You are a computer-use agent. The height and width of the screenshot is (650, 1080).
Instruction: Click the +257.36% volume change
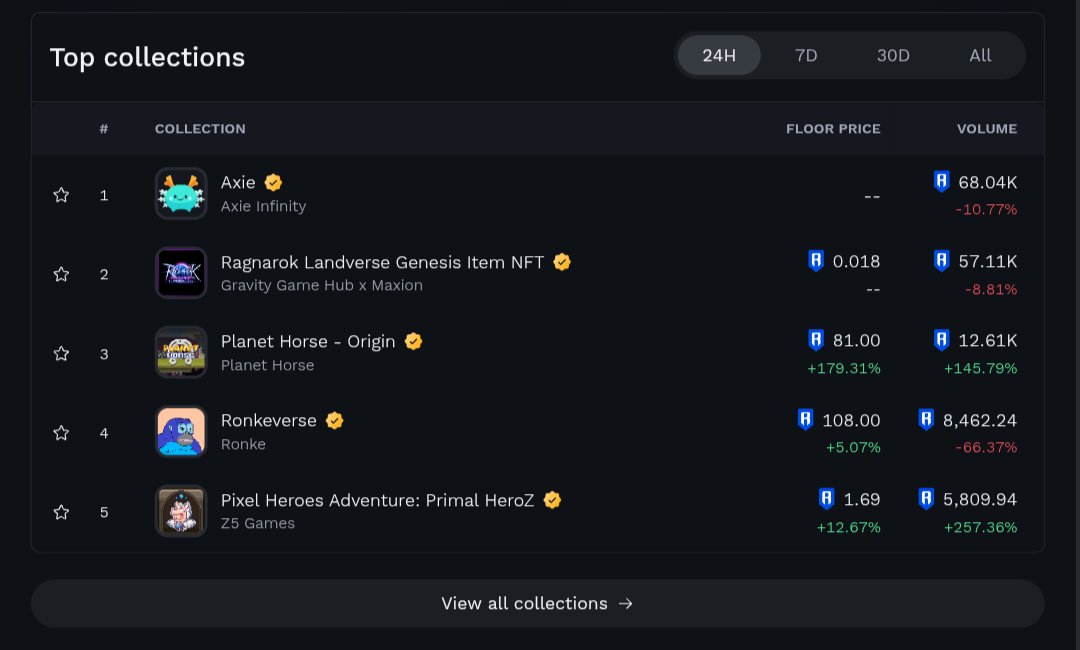pos(980,527)
